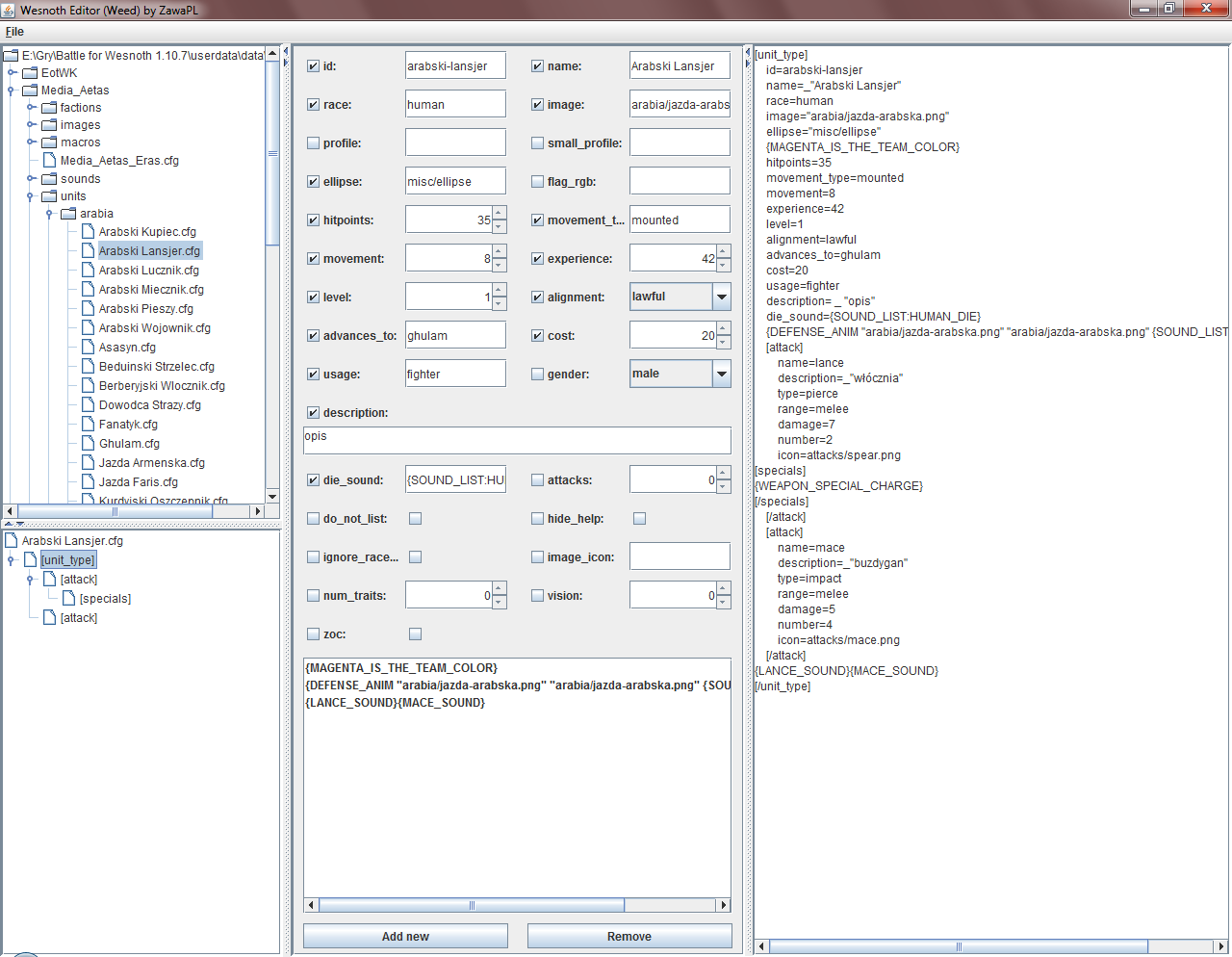Click the Remove button

click(x=629, y=936)
